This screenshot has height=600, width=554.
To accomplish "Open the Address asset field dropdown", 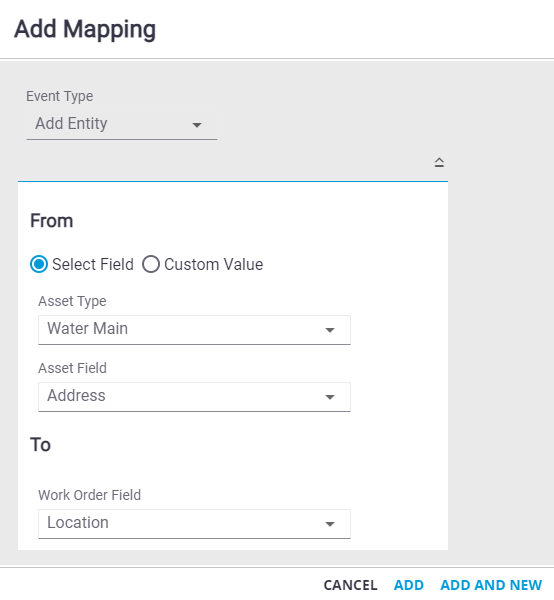I will point(194,397).
